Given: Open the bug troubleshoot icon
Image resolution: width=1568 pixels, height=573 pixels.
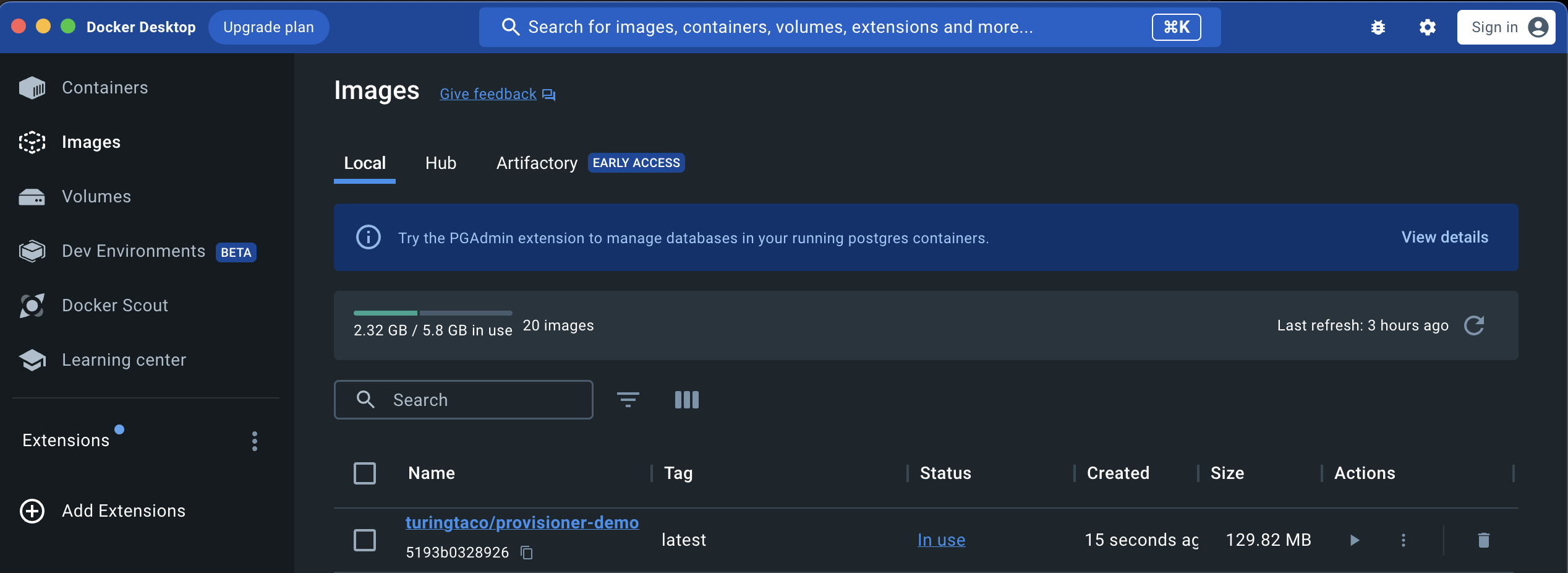Looking at the screenshot, I should [1378, 27].
